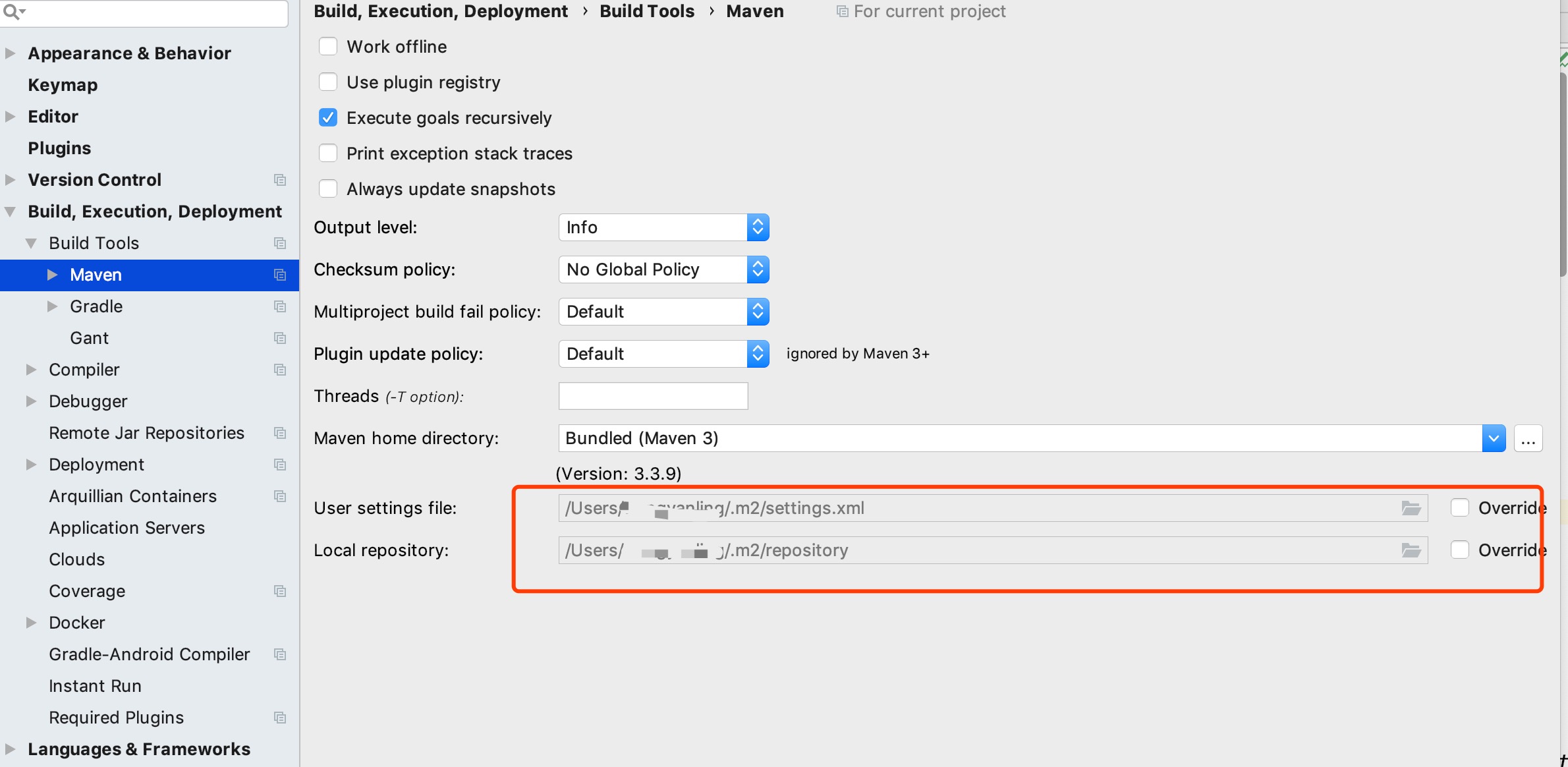Click project-level icon beside Remote Jar Repositories

(x=280, y=433)
